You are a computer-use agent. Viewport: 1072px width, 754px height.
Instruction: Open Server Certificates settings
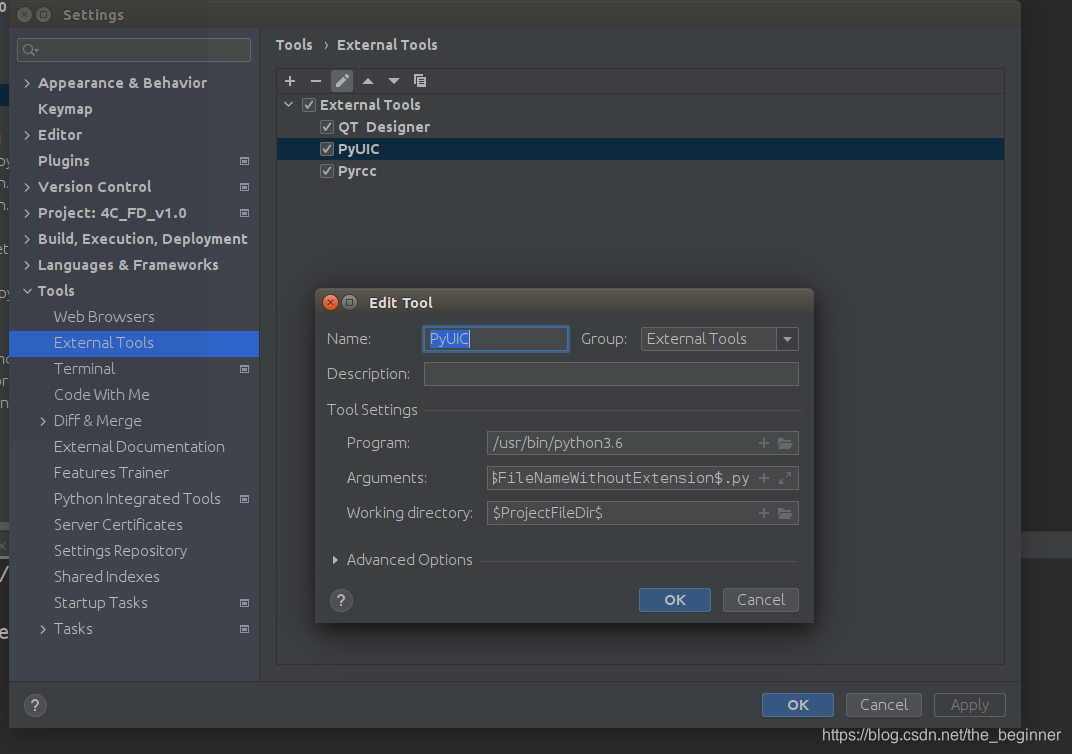pos(118,525)
